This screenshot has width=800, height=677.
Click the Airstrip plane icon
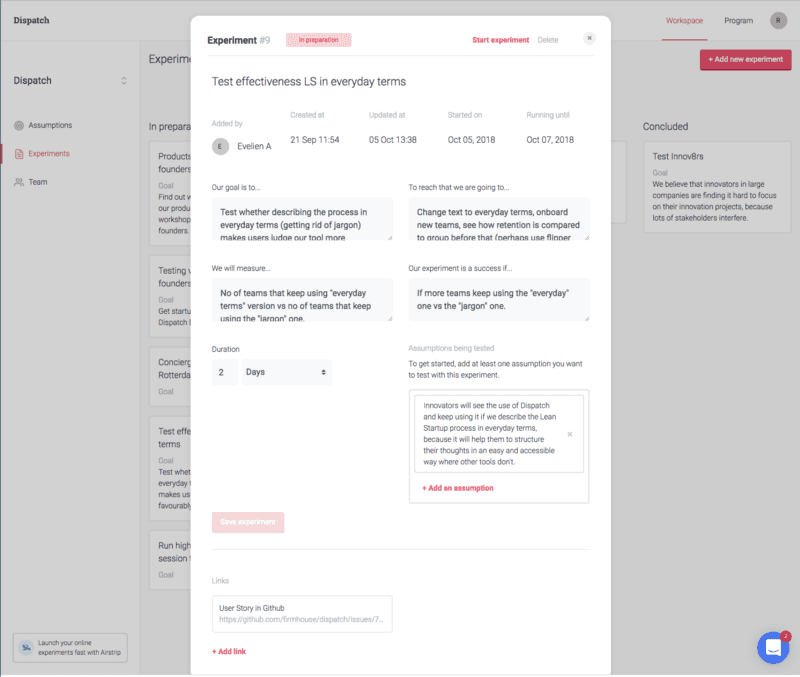click(26, 648)
